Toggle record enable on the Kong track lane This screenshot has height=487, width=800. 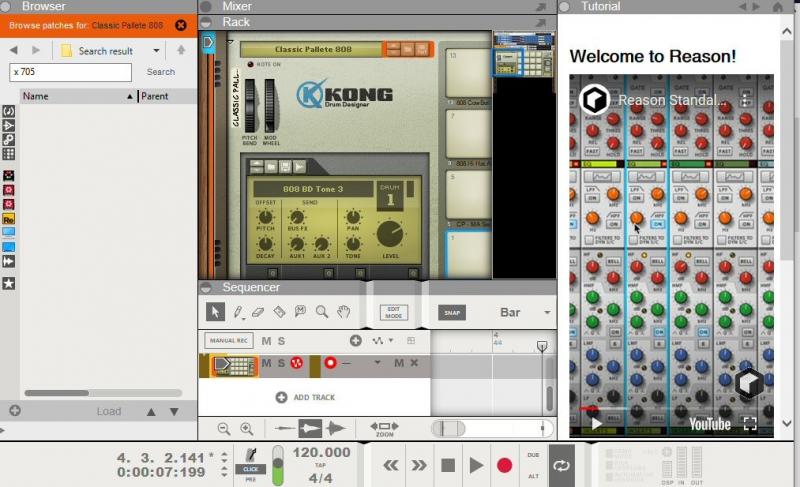(331, 363)
